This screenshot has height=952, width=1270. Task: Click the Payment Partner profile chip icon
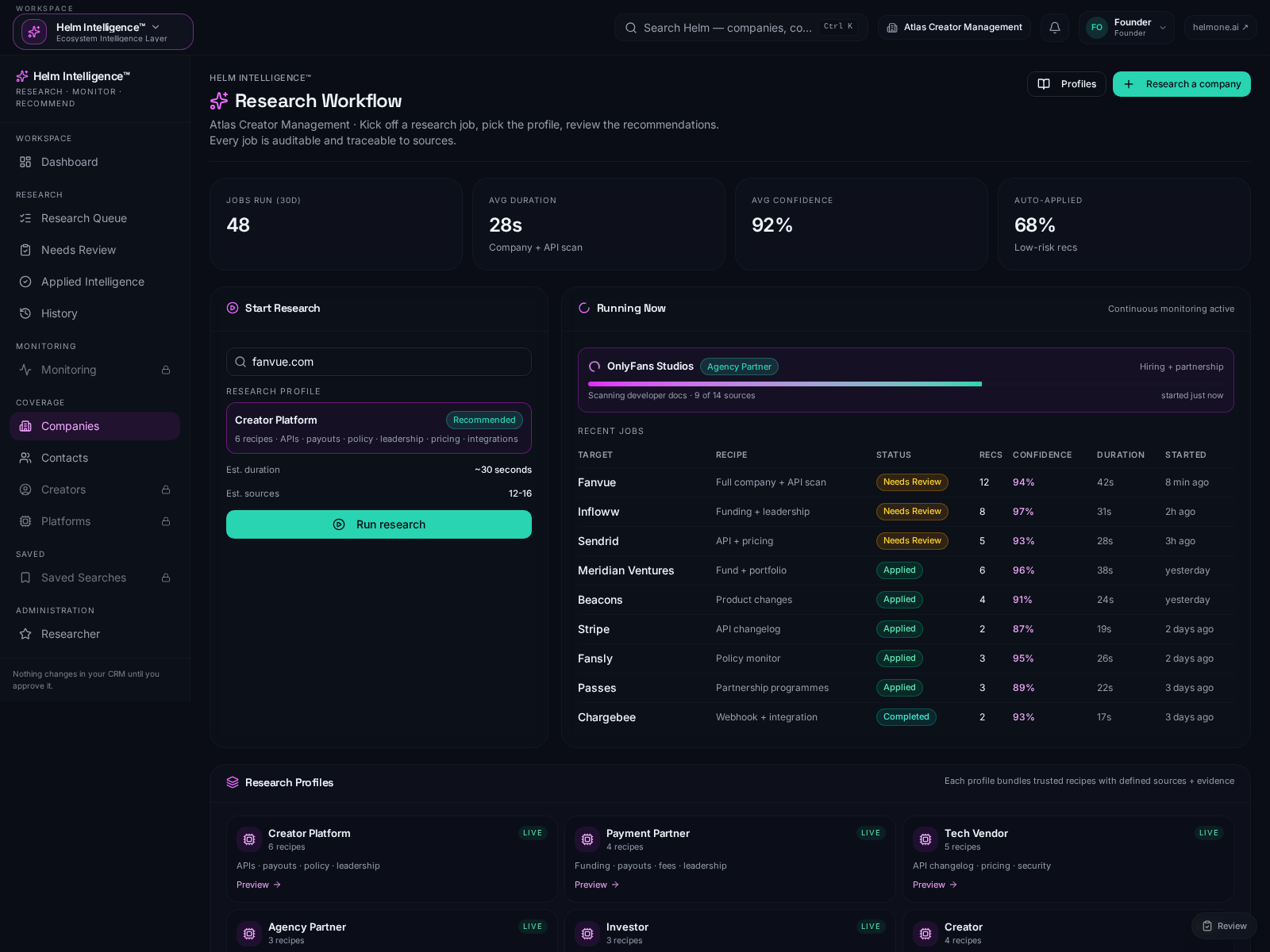pyautogui.click(x=587, y=839)
